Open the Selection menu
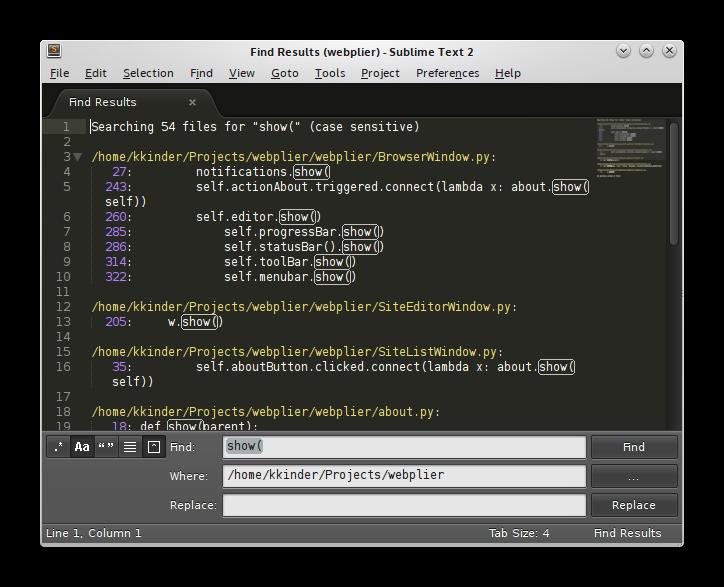Viewport: 724px width, 587px height. pos(148,73)
